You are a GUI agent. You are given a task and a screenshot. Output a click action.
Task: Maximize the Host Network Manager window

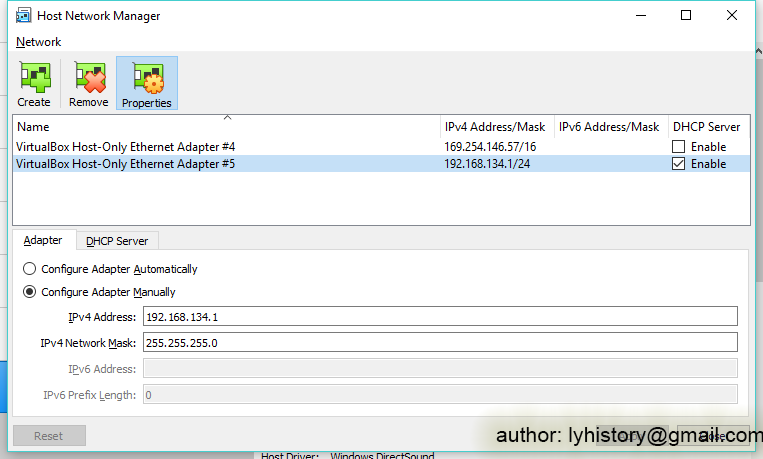686,15
